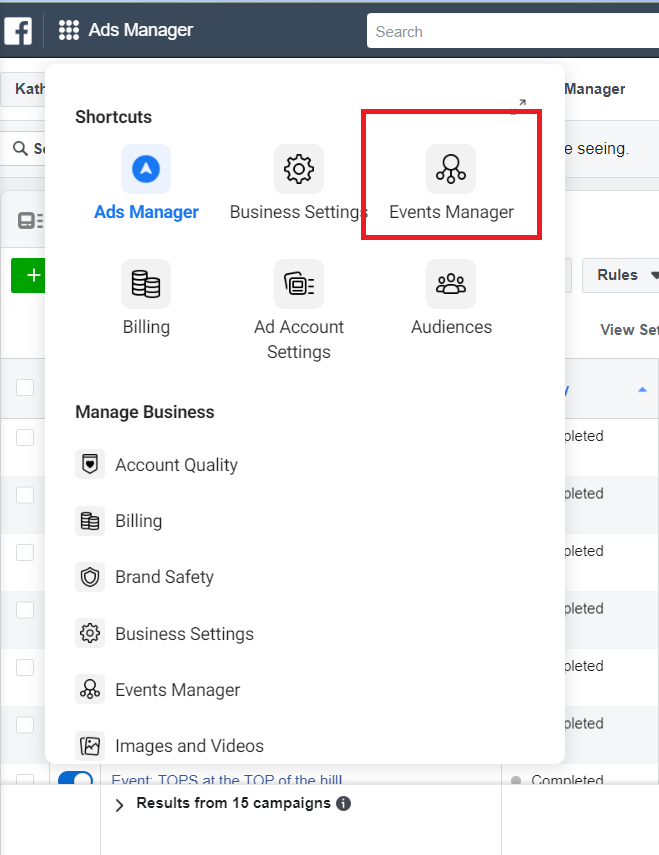
Task: Open the nine-dot apps grid menu
Action: [69, 30]
